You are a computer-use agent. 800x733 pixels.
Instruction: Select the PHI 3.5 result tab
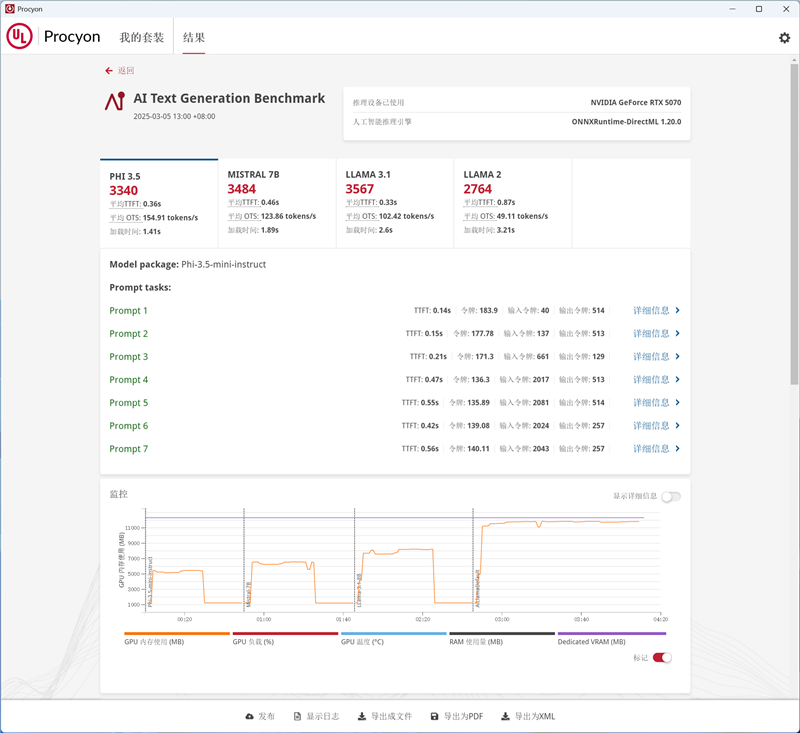[x=159, y=204]
